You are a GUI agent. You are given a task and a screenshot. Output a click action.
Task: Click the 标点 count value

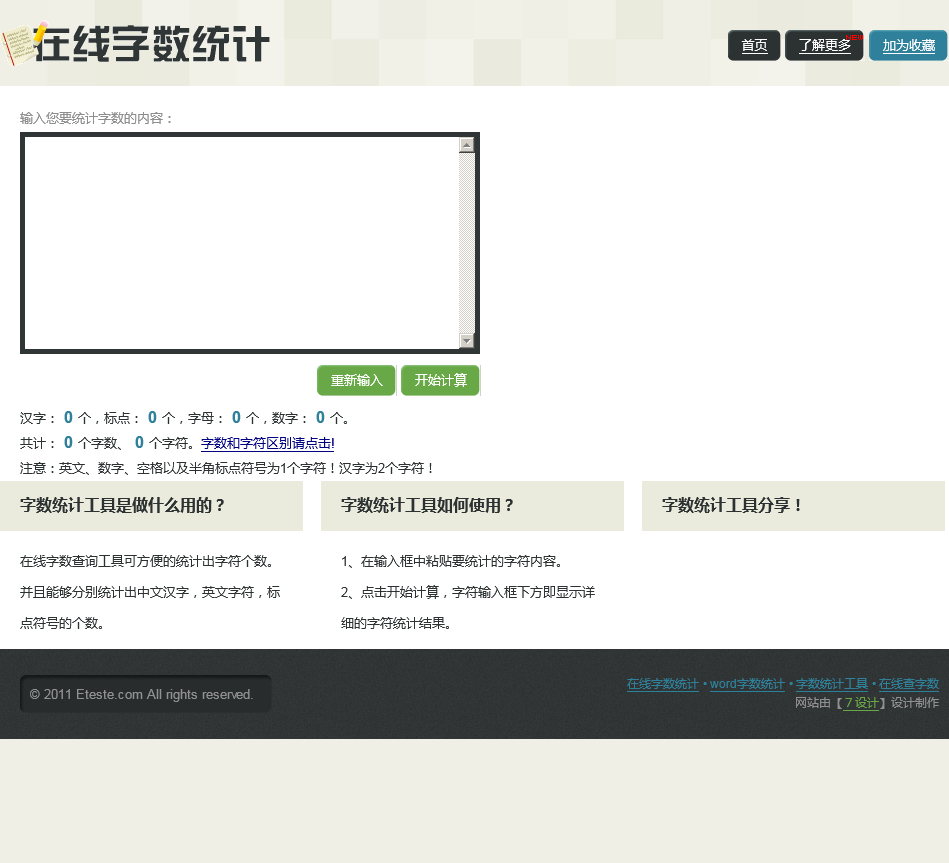153,418
